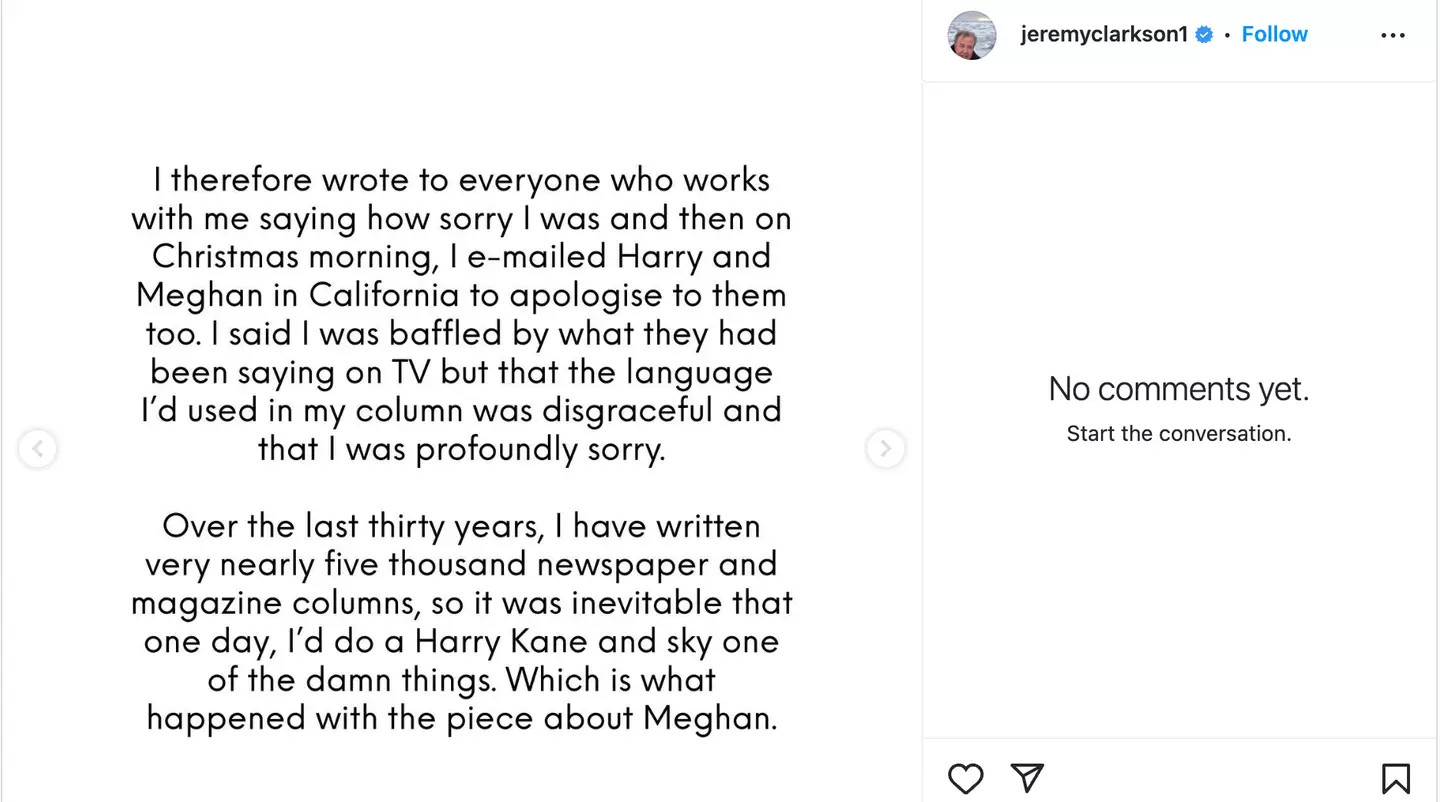
Task: Open the three-dot more options menu
Action: [x=1392, y=35]
